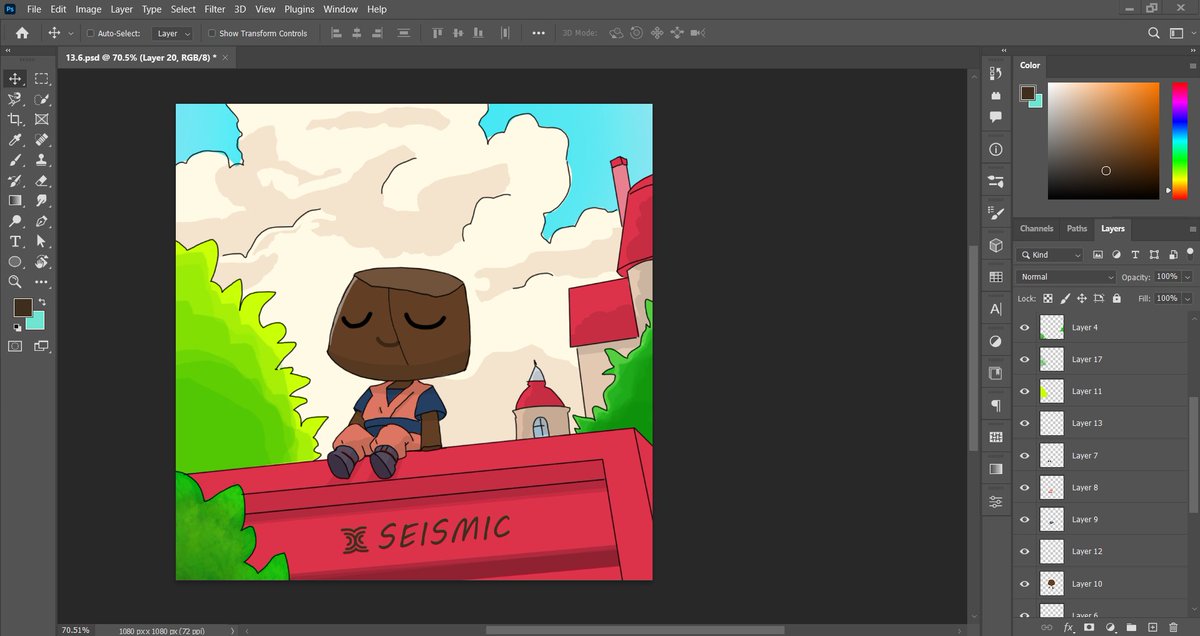The image size is (1200, 636).
Task: Toggle Quick Mask mode
Action: 16,346
